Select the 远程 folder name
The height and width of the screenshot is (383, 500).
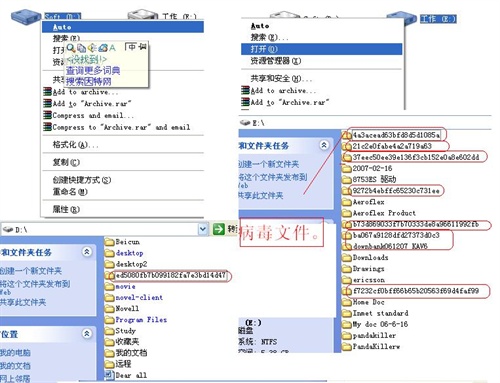pos(123,364)
